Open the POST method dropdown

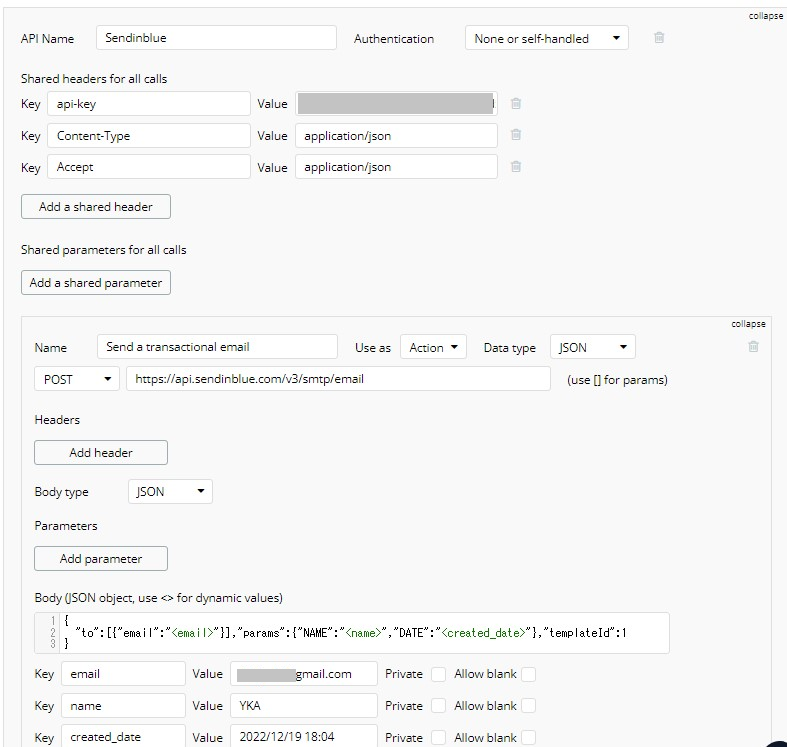click(77, 379)
